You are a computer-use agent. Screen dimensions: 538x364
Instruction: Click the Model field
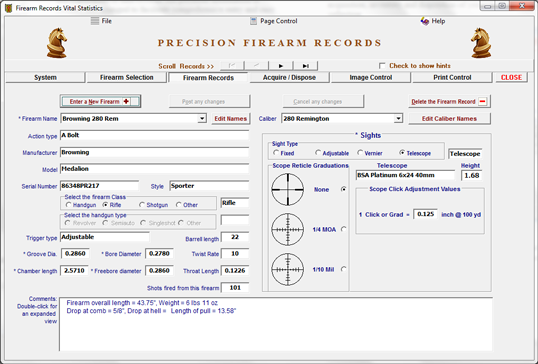coord(154,169)
